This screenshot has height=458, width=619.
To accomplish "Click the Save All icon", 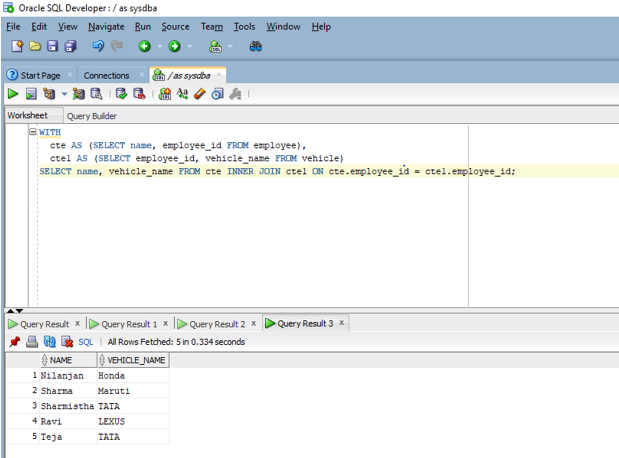I will (x=70, y=46).
